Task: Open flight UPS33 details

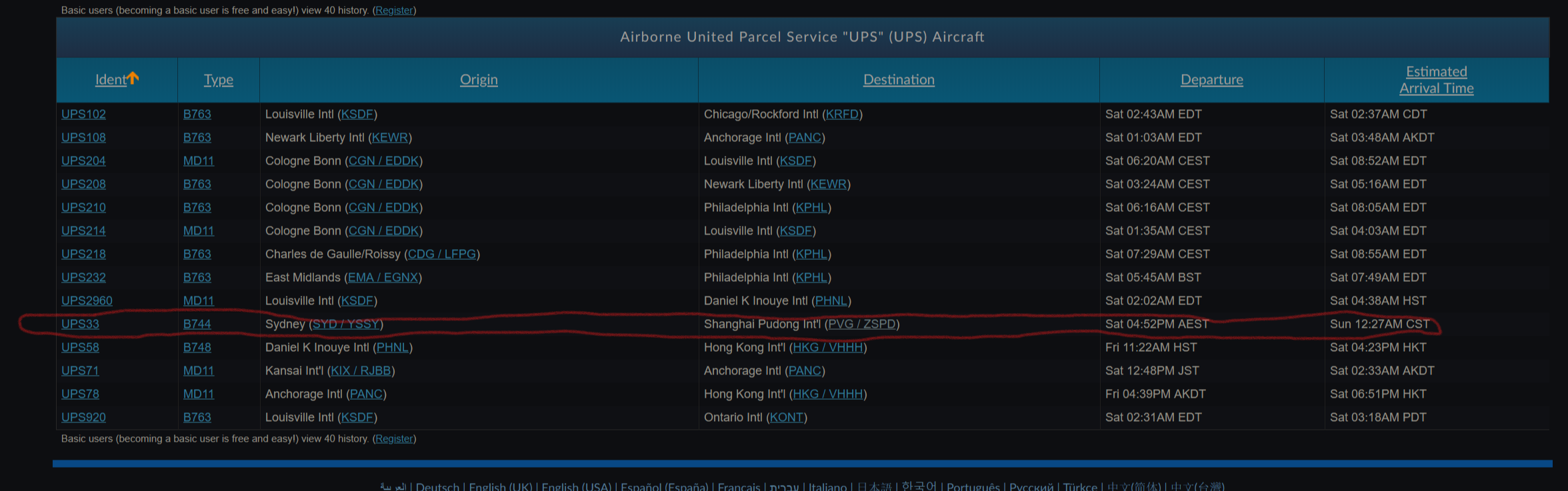Action: (80, 324)
